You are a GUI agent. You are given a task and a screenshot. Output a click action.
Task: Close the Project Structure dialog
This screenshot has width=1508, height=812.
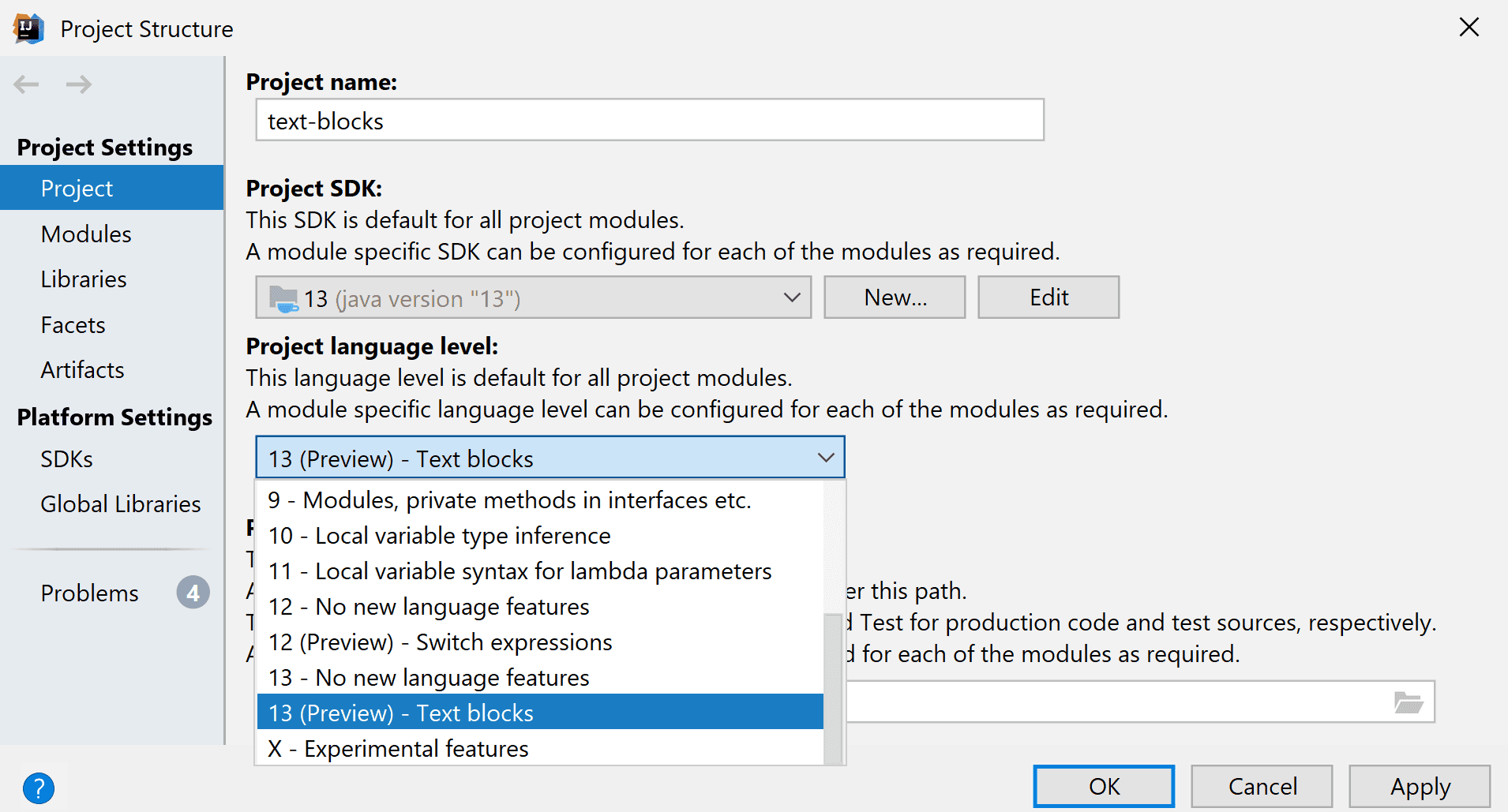1469,28
